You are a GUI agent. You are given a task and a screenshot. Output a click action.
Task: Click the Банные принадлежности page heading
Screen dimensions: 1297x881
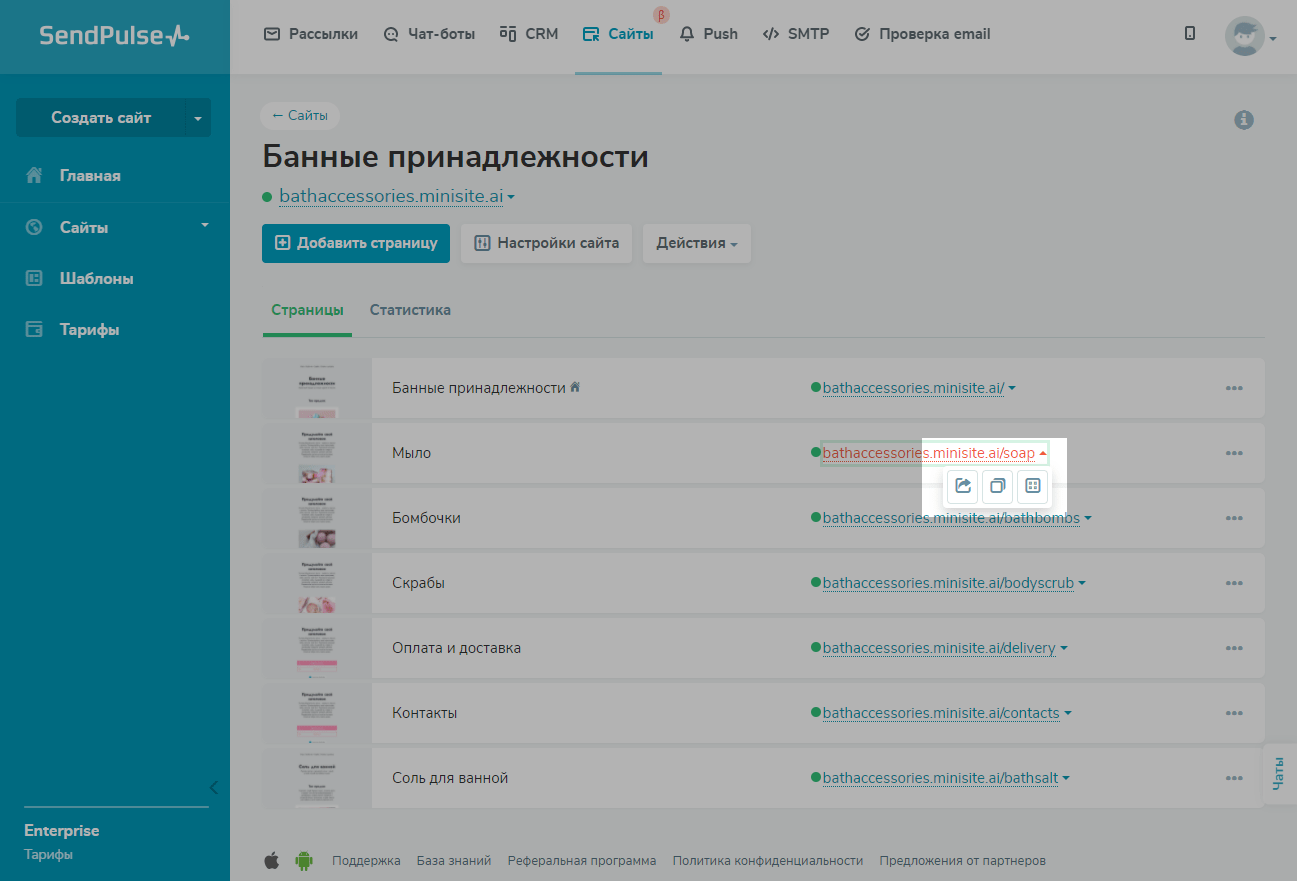coord(456,158)
